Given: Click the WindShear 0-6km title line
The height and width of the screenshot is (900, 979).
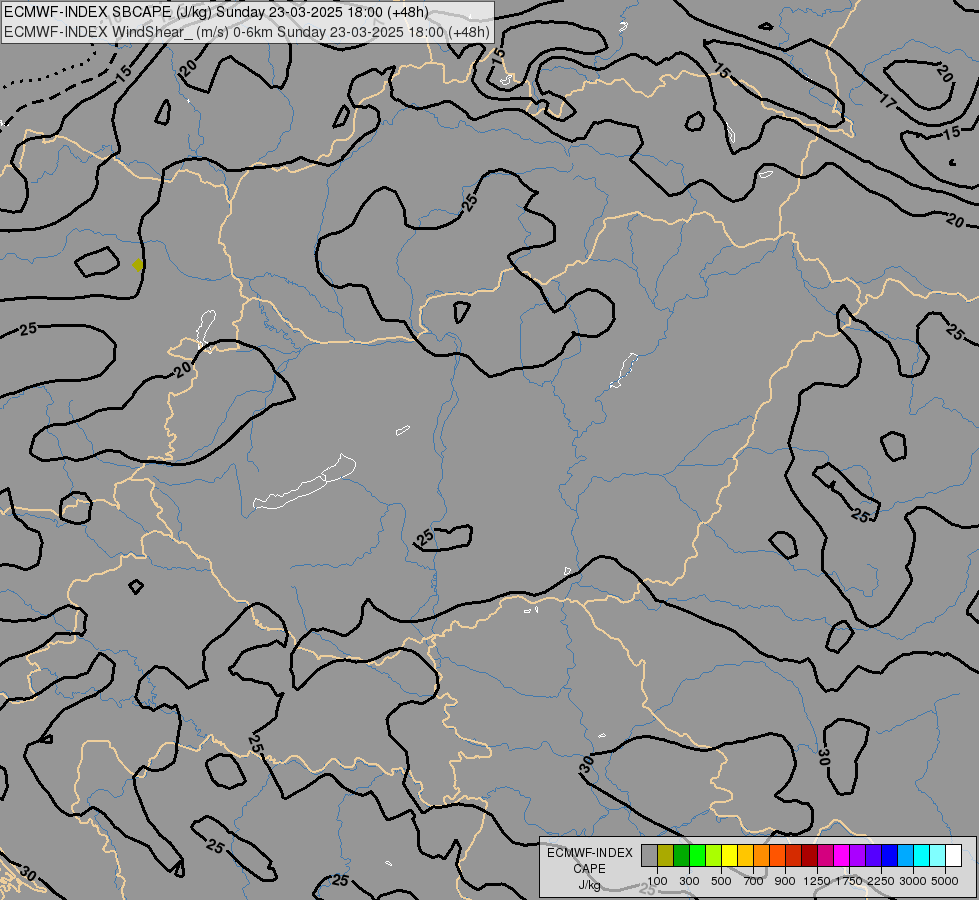Looking at the screenshot, I should click(247, 32).
